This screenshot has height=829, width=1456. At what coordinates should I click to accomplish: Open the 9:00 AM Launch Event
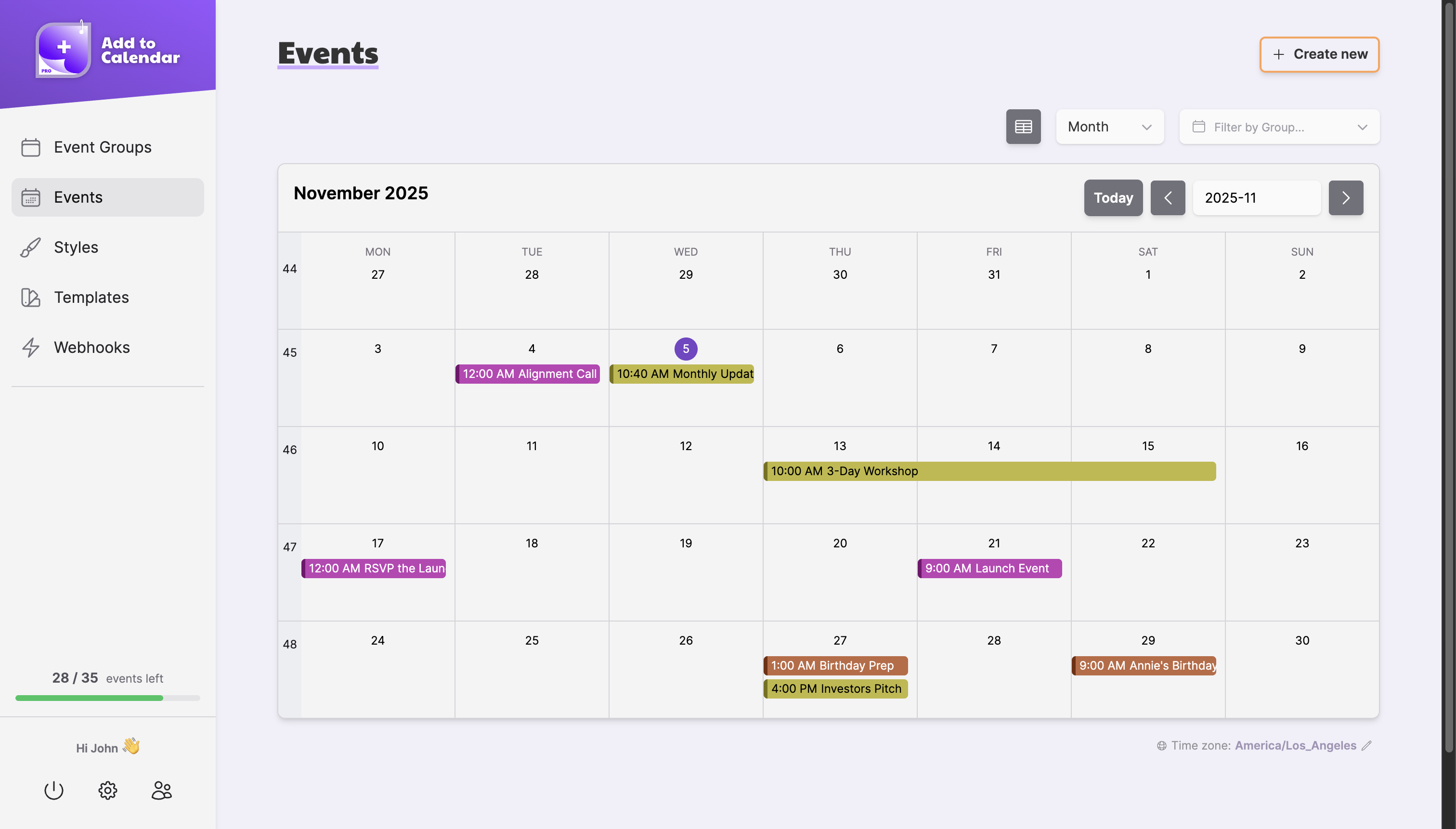point(989,568)
